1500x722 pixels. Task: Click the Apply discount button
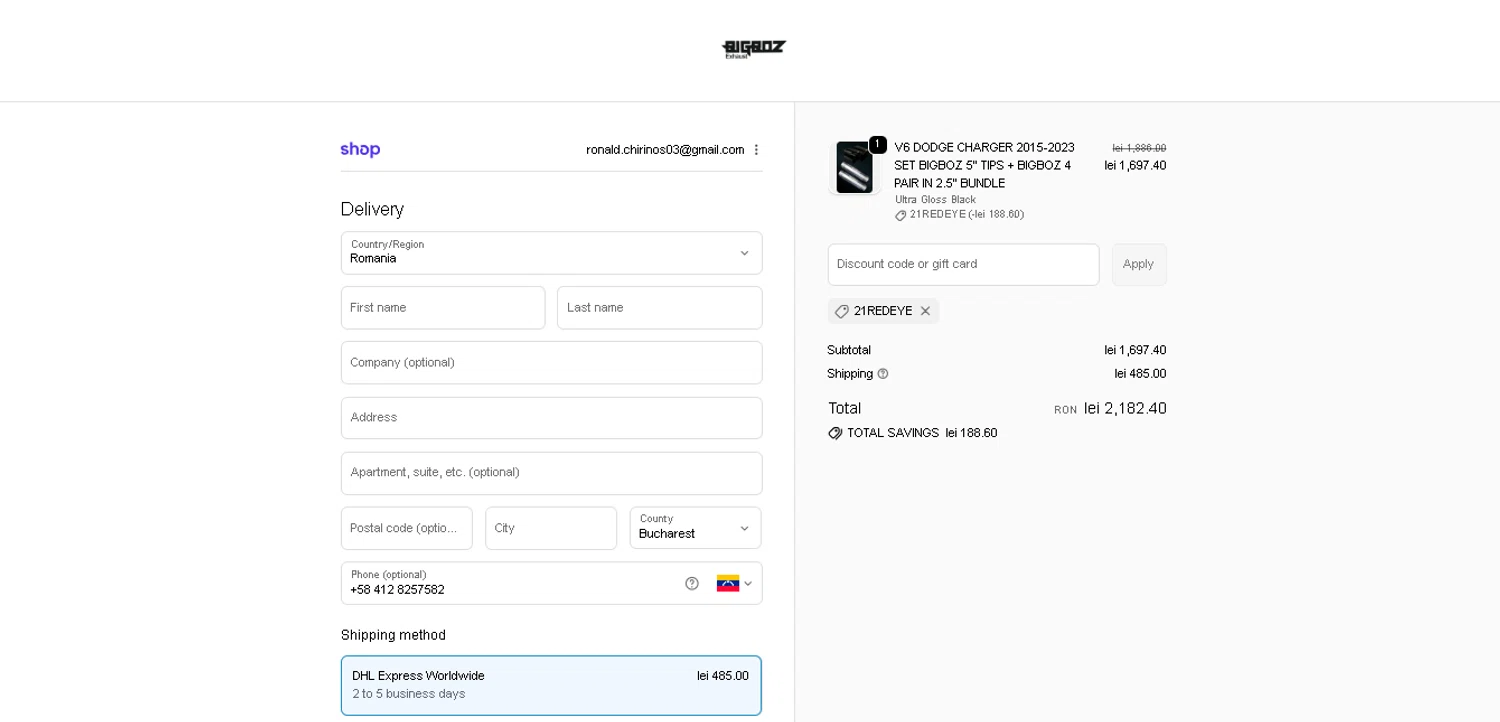(x=1139, y=265)
